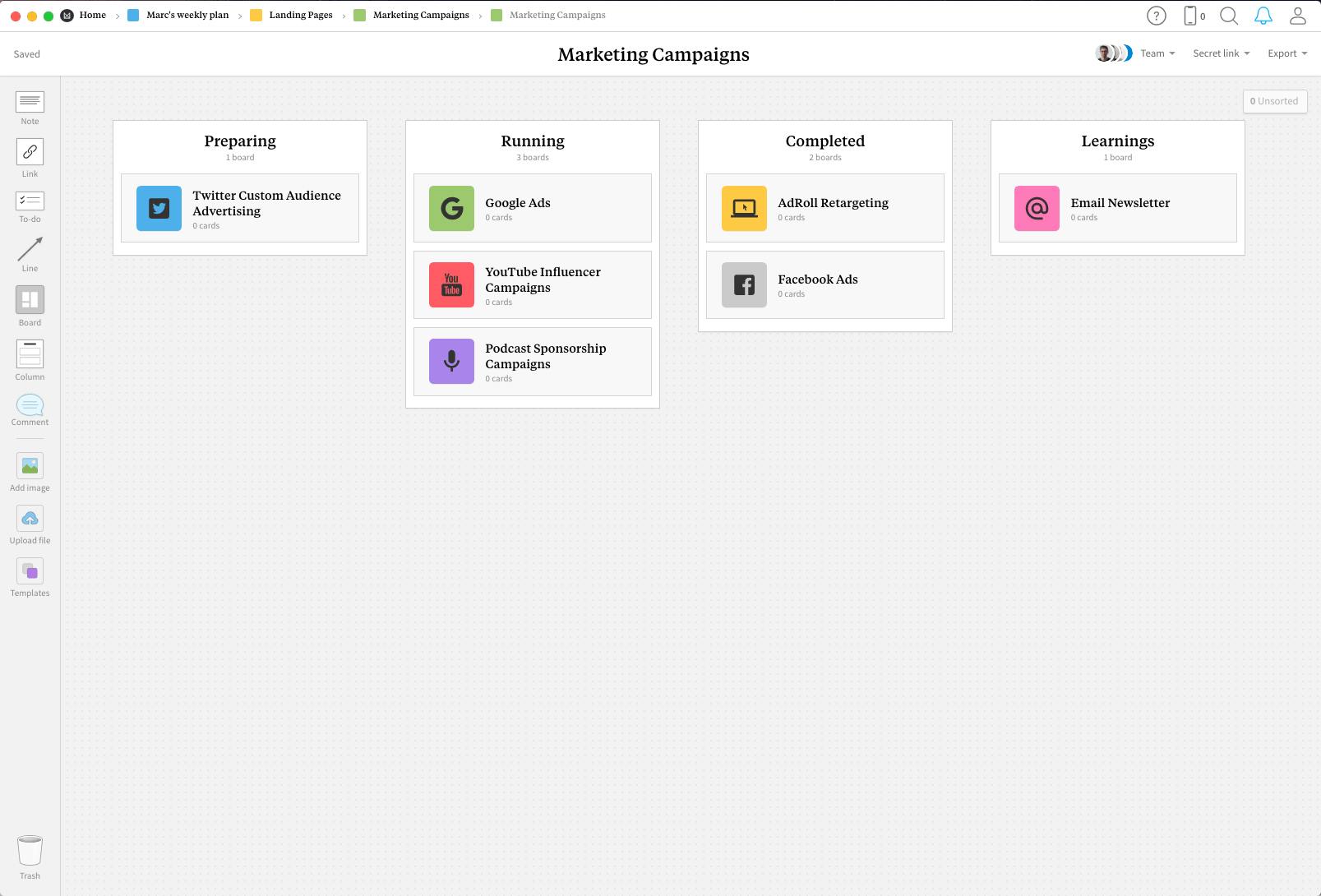
Task: Expand the Export dropdown
Action: click(x=1287, y=53)
